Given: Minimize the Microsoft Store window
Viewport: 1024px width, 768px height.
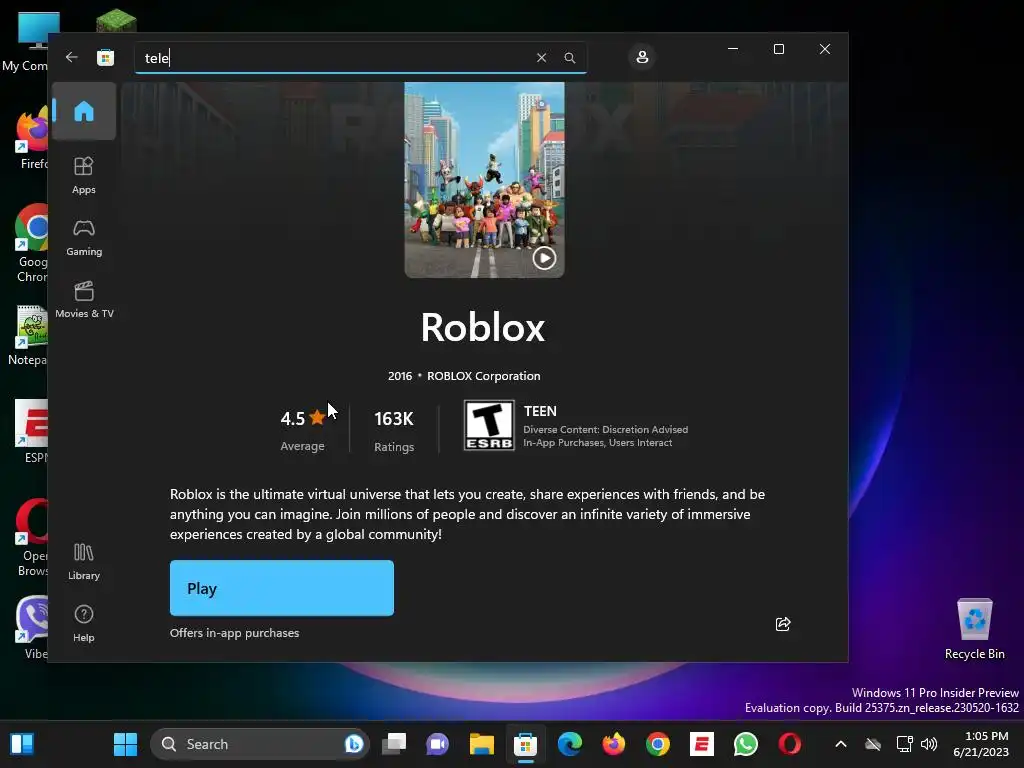Looking at the screenshot, I should point(733,49).
